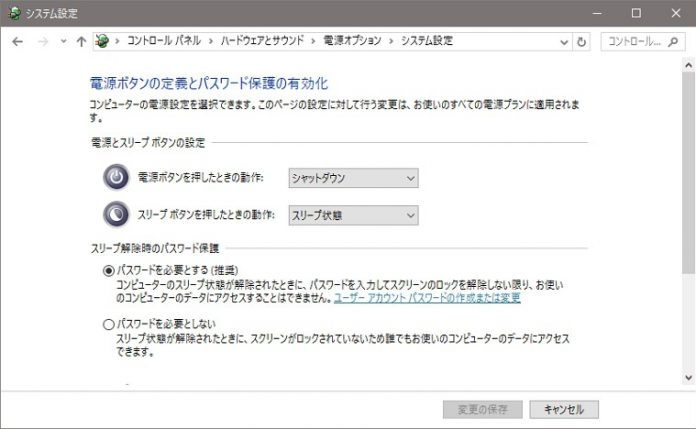Open power button action dropdown シャットダウン
The width and height of the screenshot is (696, 429).
[x=353, y=178]
